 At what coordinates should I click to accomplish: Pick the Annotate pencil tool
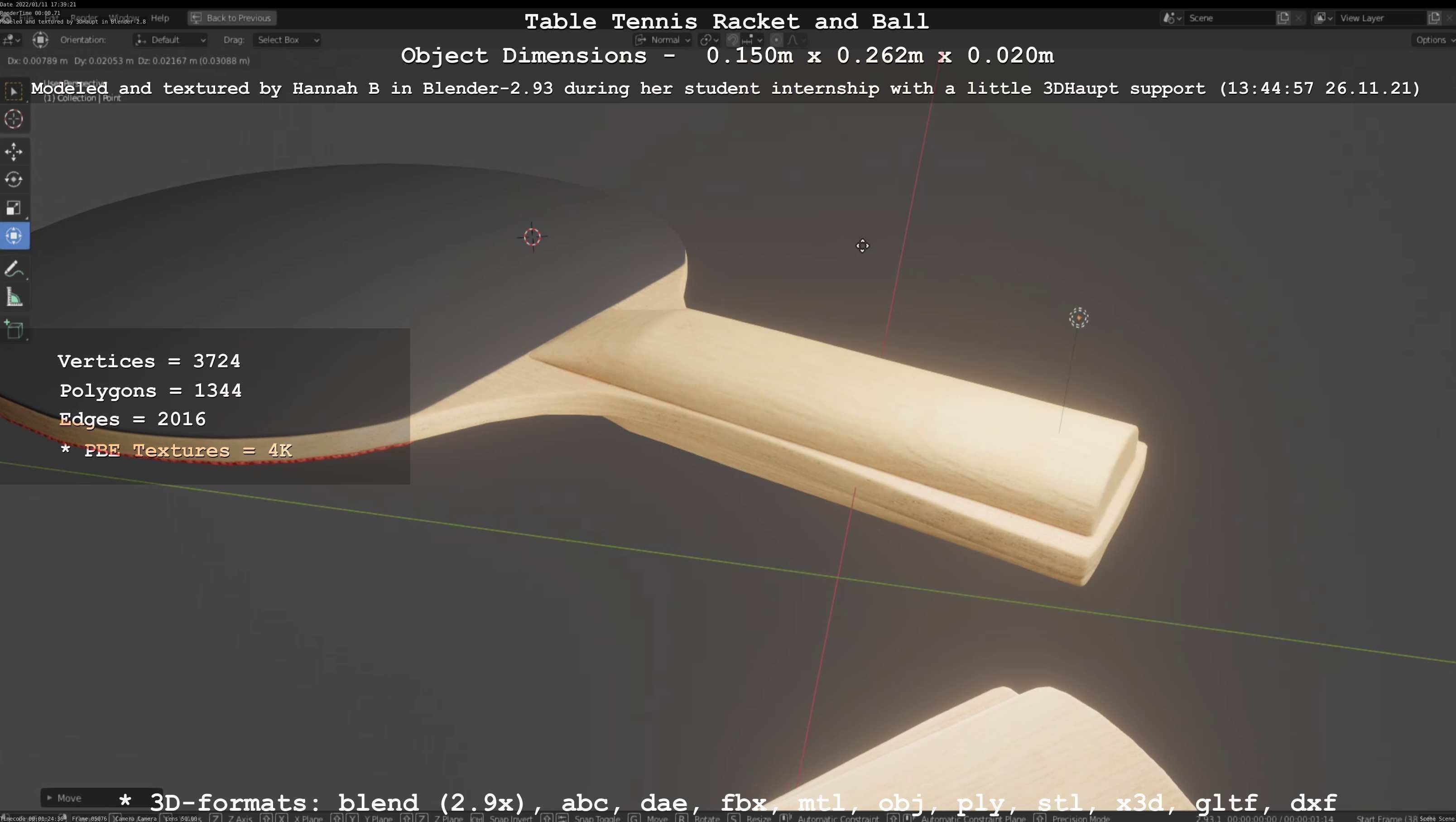(14, 269)
